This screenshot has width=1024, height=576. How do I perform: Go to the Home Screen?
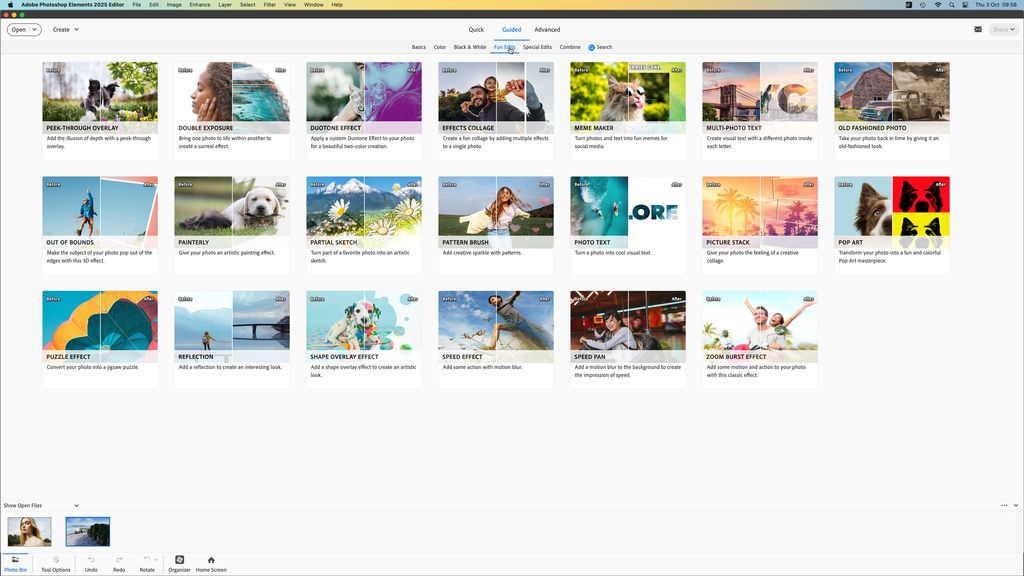tap(209, 563)
